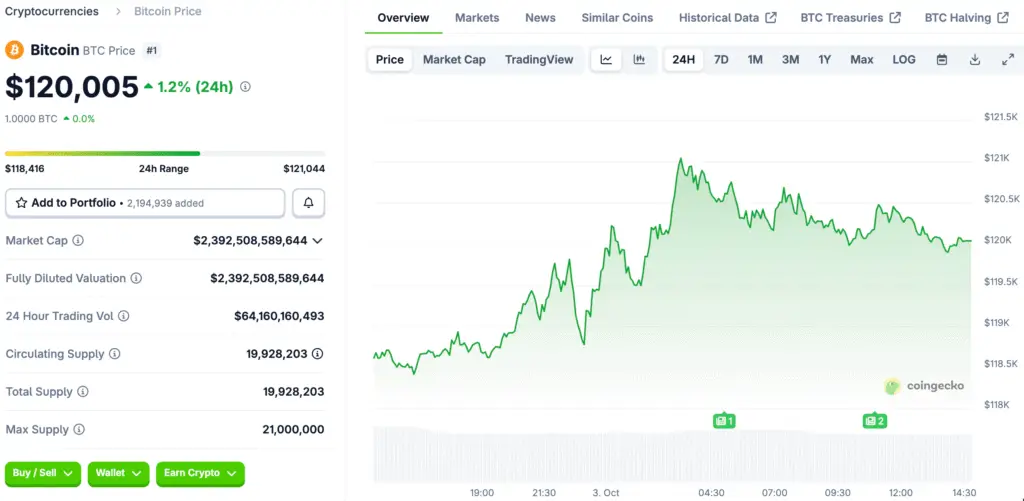This screenshot has width=1024, height=501.
Task: Click the 24h Range progress bar
Action: pos(164,153)
